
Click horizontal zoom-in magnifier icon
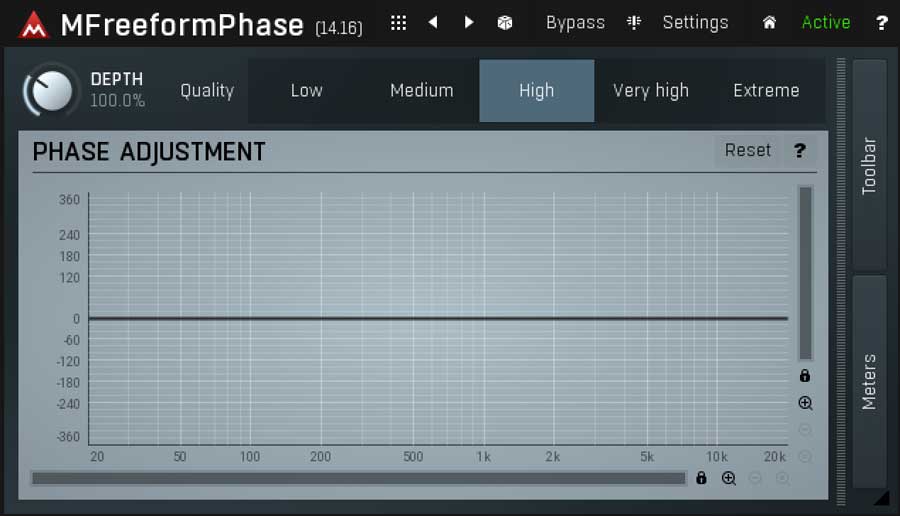pos(729,478)
